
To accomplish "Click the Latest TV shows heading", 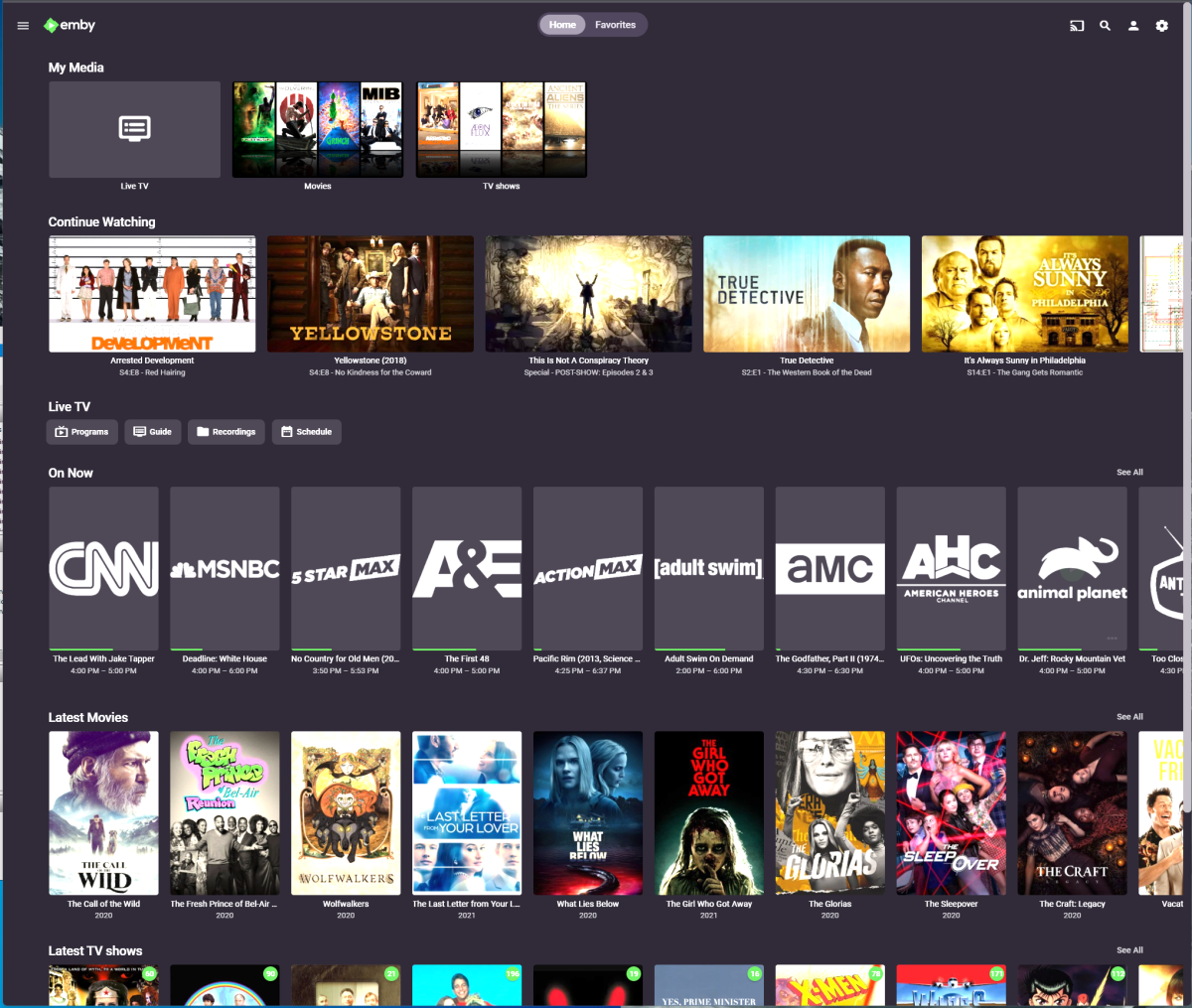I will point(95,951).
